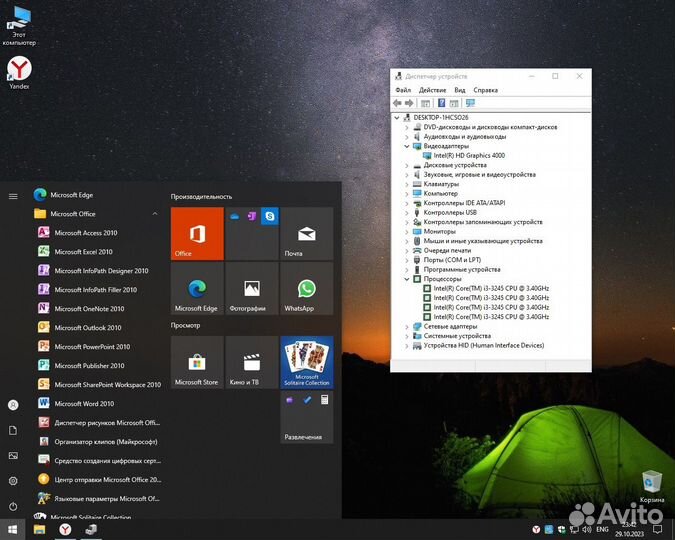This screenshot has height=540, width=675.
Task: Collapse the Microsoft Office folder
Action: tap(155, 214)
